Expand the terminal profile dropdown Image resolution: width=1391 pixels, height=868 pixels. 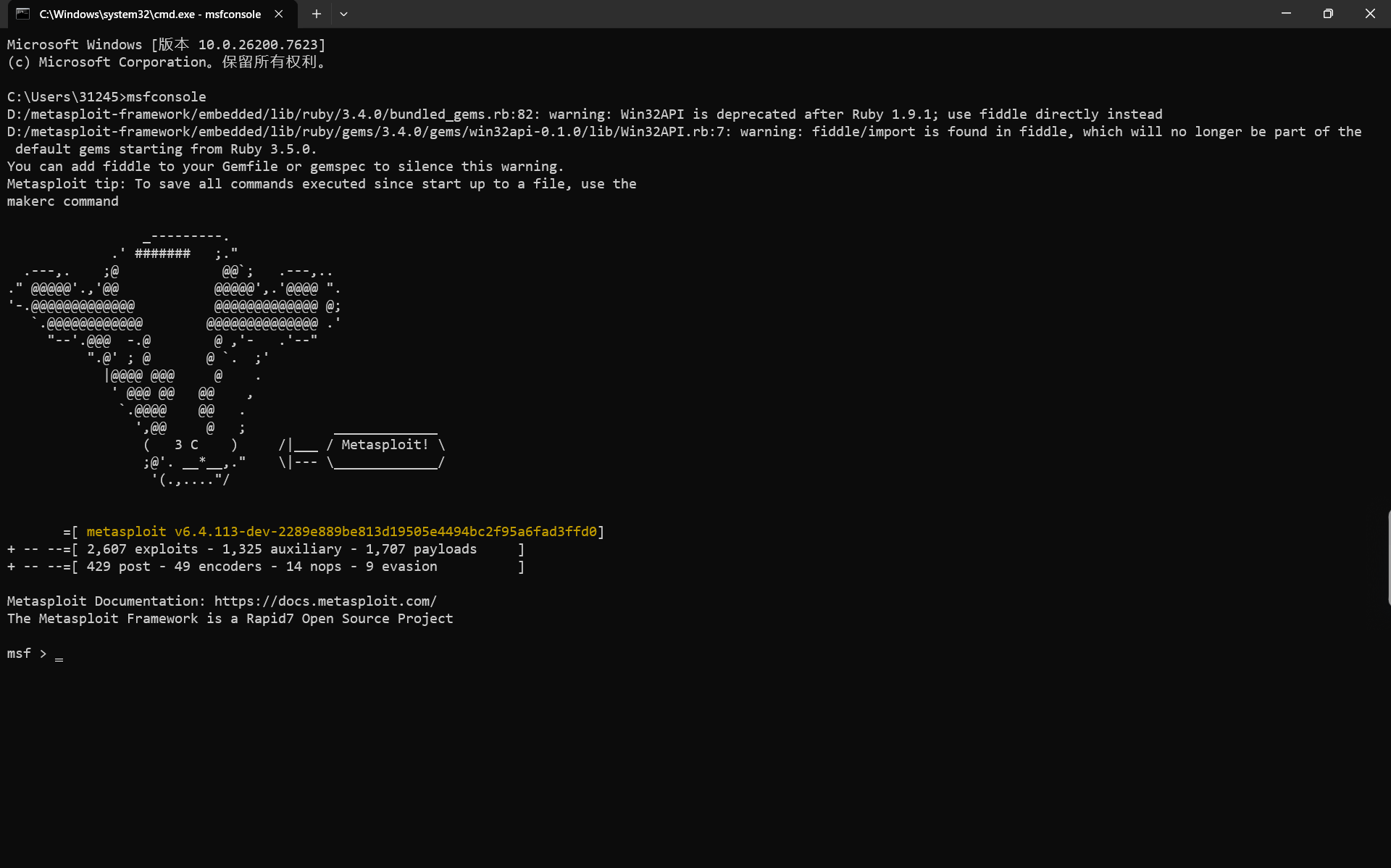[x=344, y=14]
